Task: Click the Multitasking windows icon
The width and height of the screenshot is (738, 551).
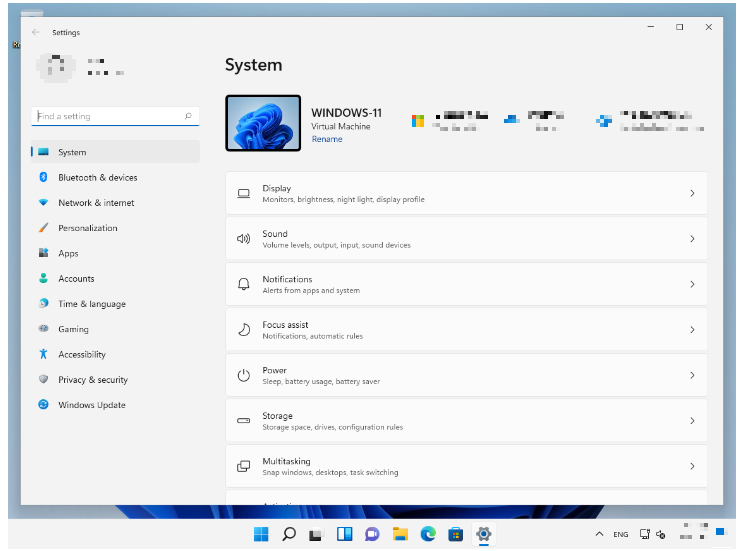Action: (x=243, y=466)
